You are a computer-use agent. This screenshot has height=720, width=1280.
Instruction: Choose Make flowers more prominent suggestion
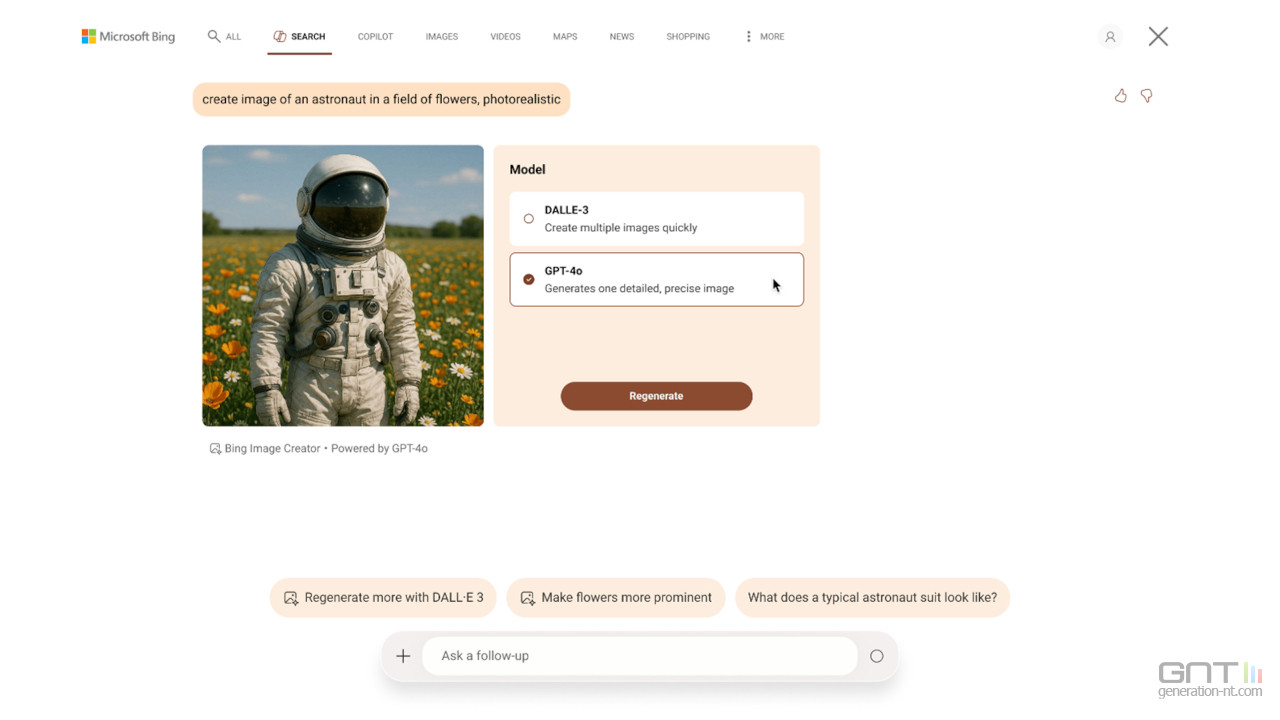point(616,598)
